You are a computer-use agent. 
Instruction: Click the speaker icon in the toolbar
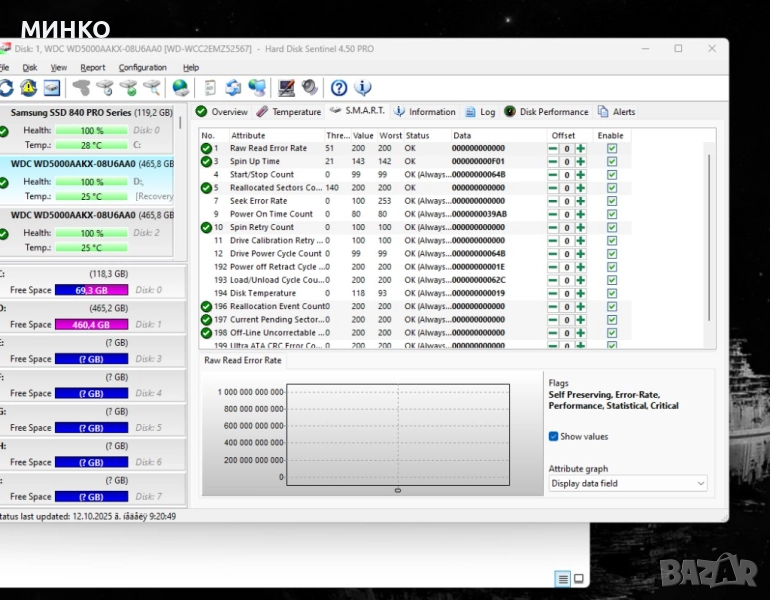(x=310, y=88)
